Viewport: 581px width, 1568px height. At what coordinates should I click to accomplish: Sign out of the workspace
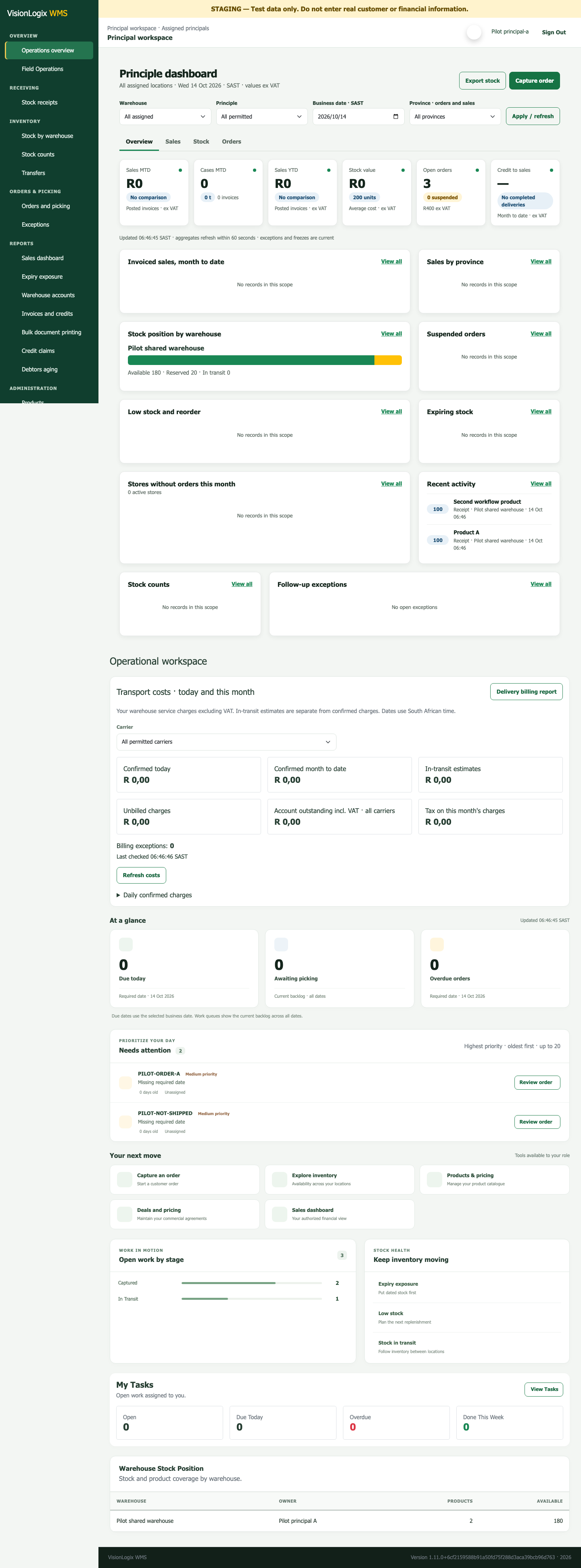pyautogui.click(x=554, y=32)
